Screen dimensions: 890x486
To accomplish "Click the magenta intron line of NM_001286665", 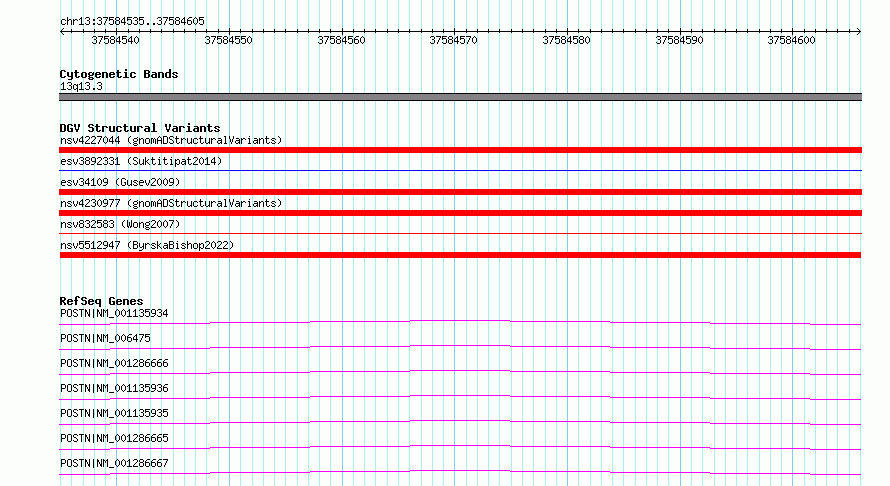I will [460, 447].
